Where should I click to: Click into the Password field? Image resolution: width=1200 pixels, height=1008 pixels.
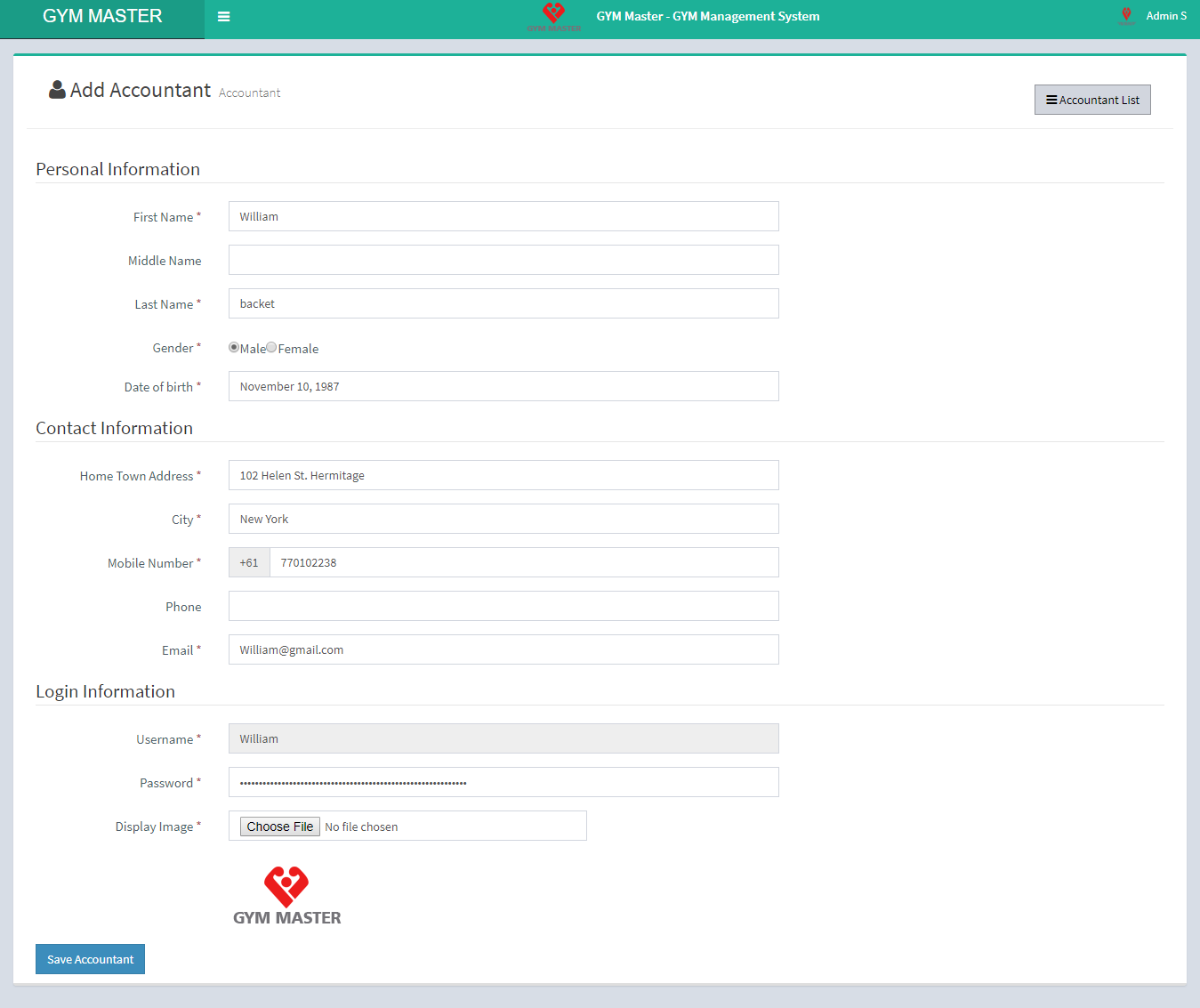click(x=503, y=782)
